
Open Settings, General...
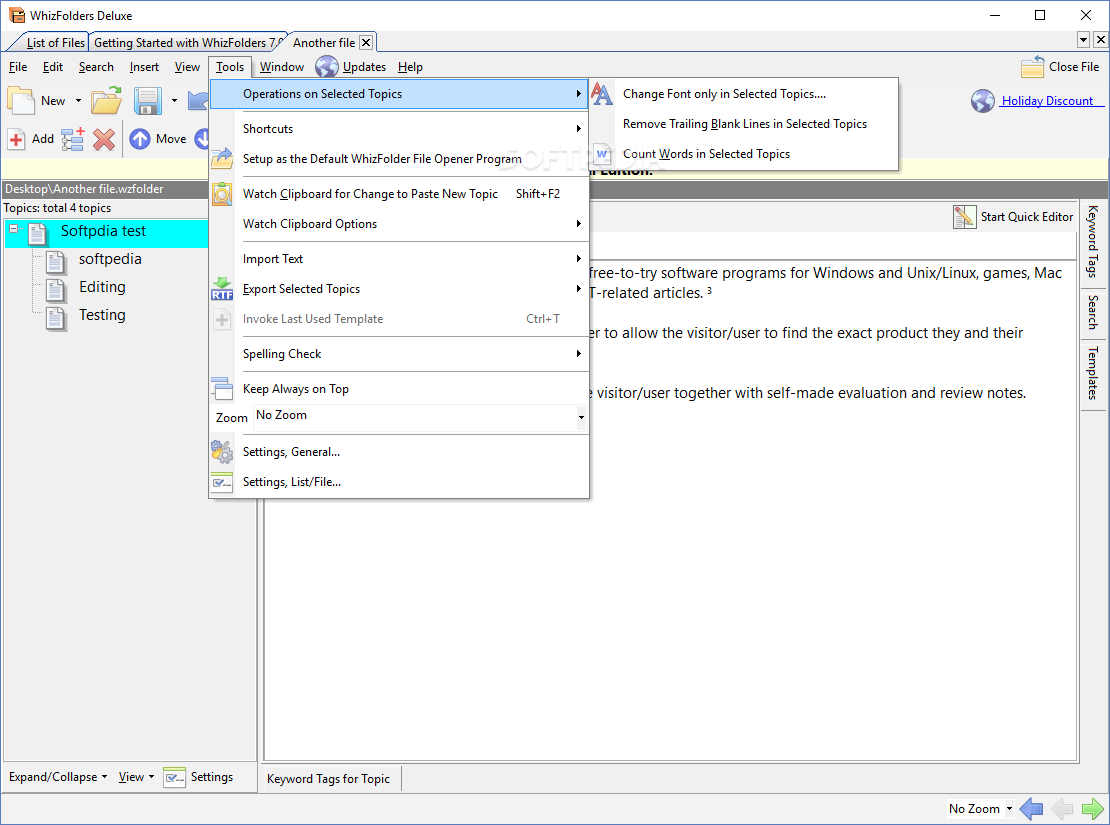(x=399, y=451)
